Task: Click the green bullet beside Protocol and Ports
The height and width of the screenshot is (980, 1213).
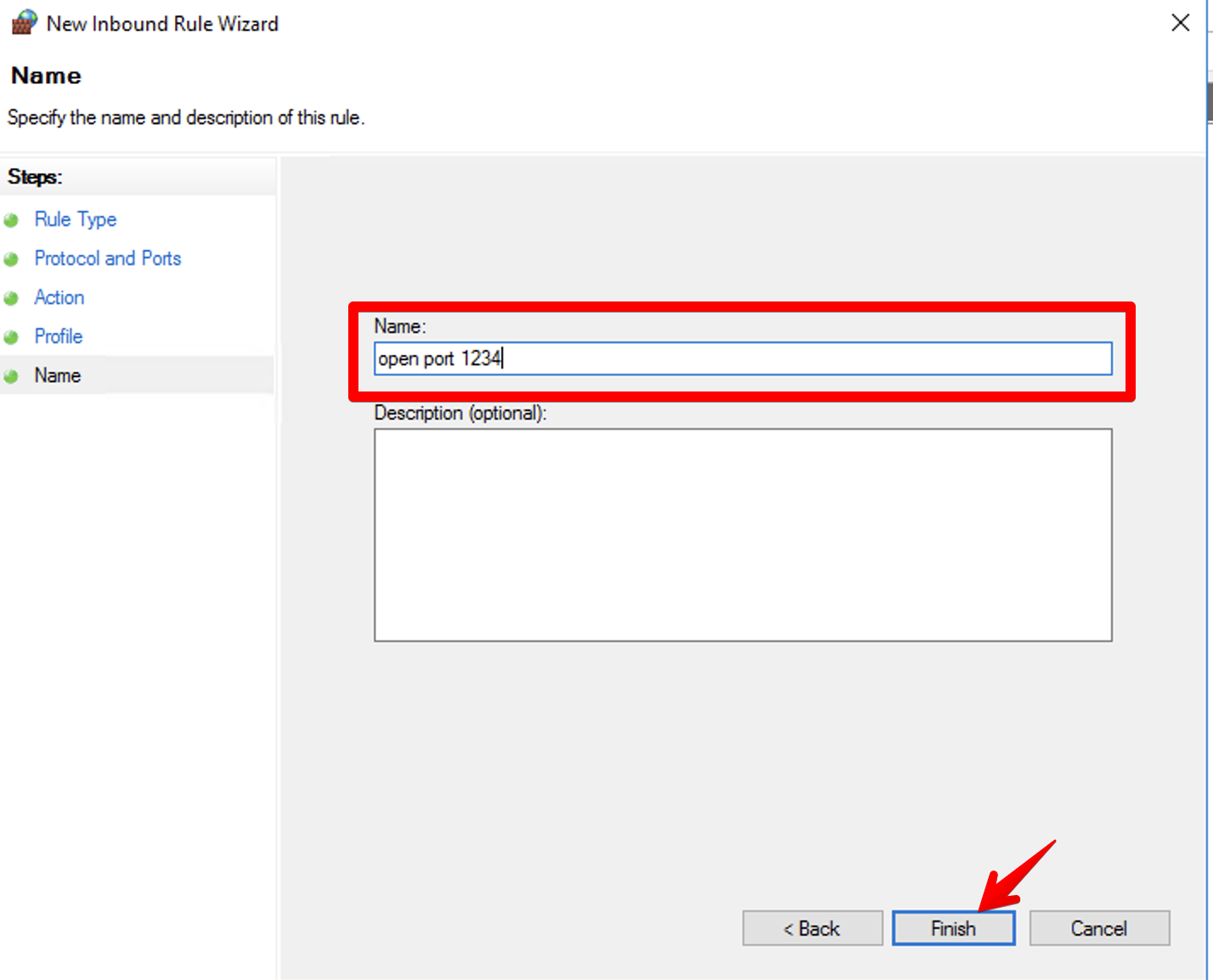Action: [11, 259]
